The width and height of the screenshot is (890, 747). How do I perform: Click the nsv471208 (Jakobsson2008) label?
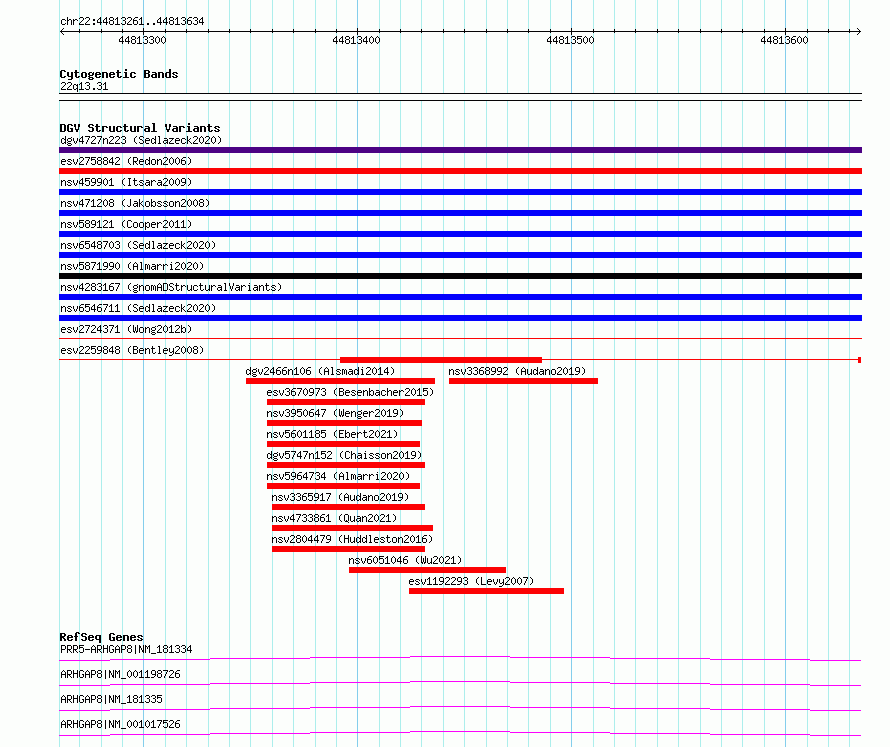pos(135,203)
